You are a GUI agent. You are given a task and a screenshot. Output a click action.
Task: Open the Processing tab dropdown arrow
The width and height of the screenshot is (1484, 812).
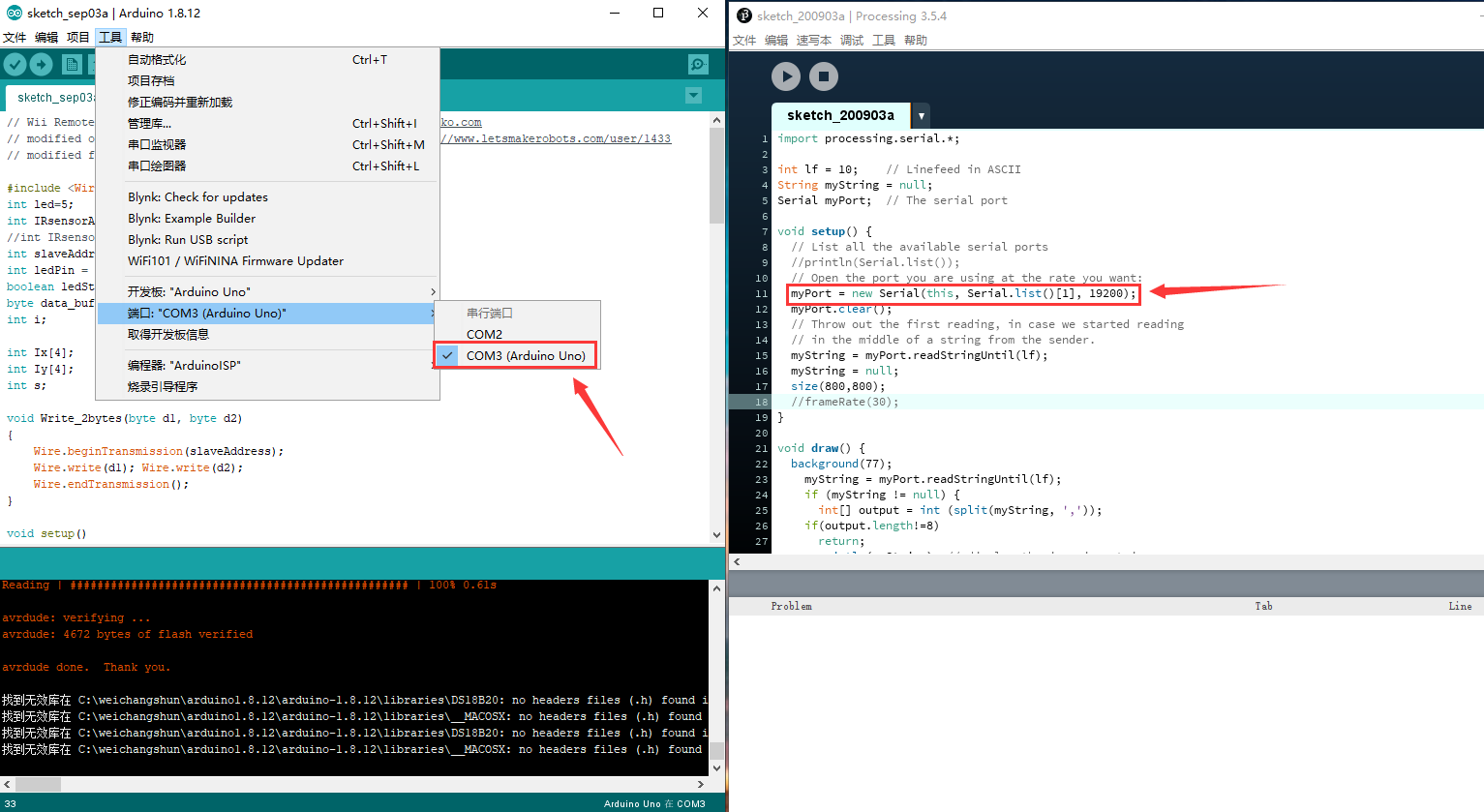[x=921, y=116]
